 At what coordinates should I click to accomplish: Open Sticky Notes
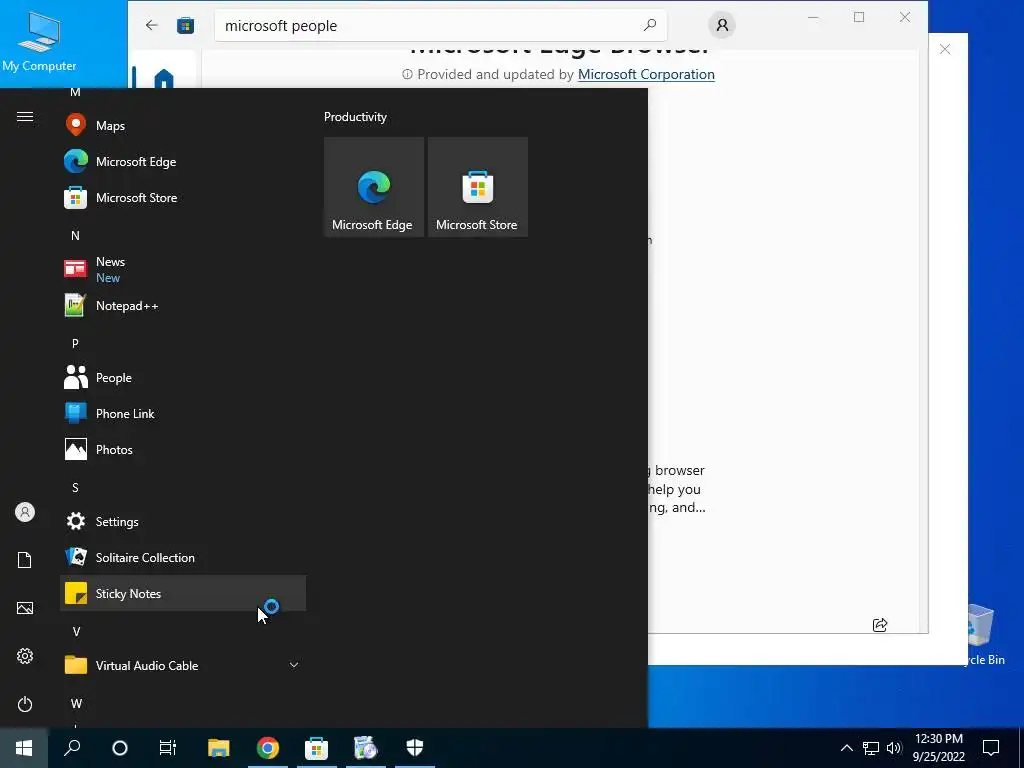pyautogui.click(x=183, y=593)
